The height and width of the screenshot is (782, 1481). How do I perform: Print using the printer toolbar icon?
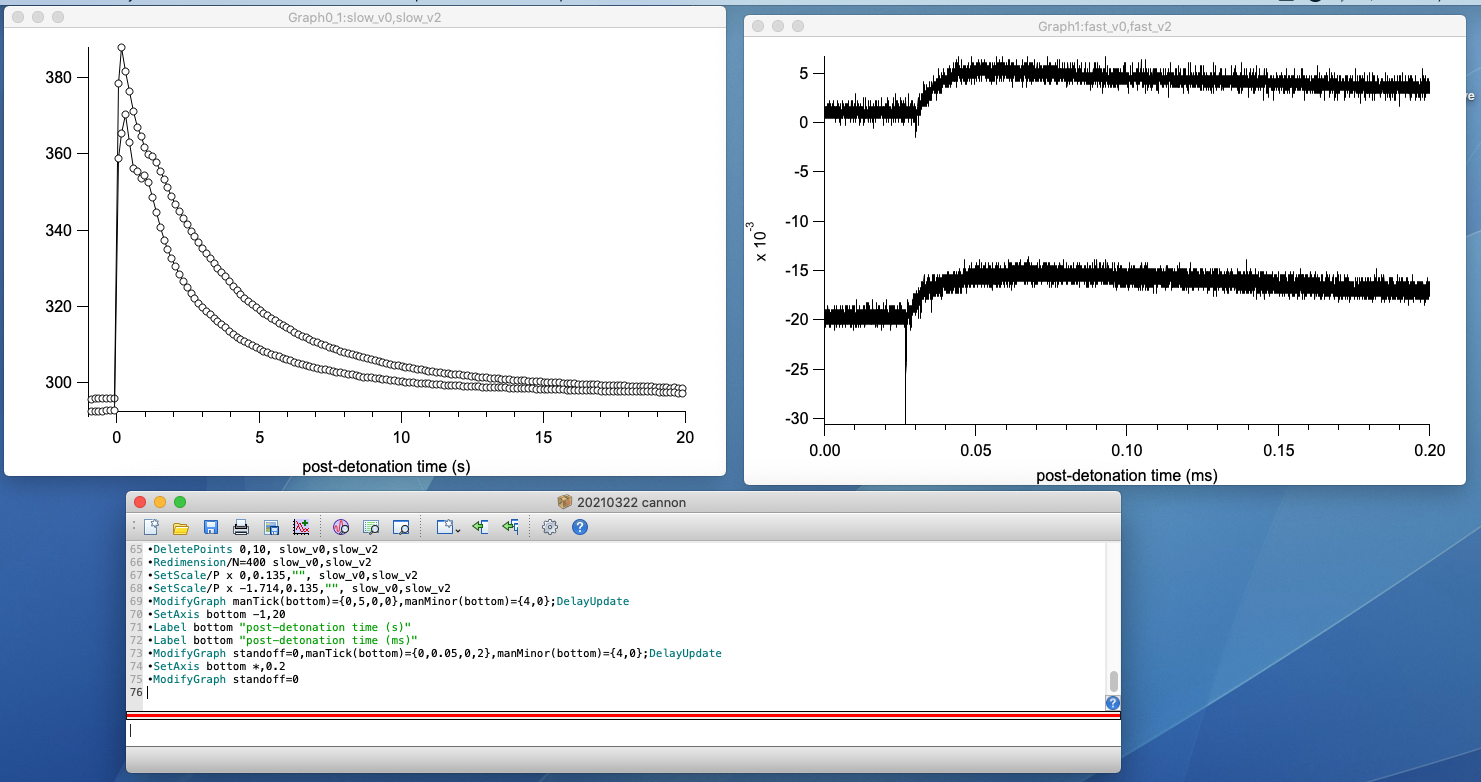coord(241,527)
